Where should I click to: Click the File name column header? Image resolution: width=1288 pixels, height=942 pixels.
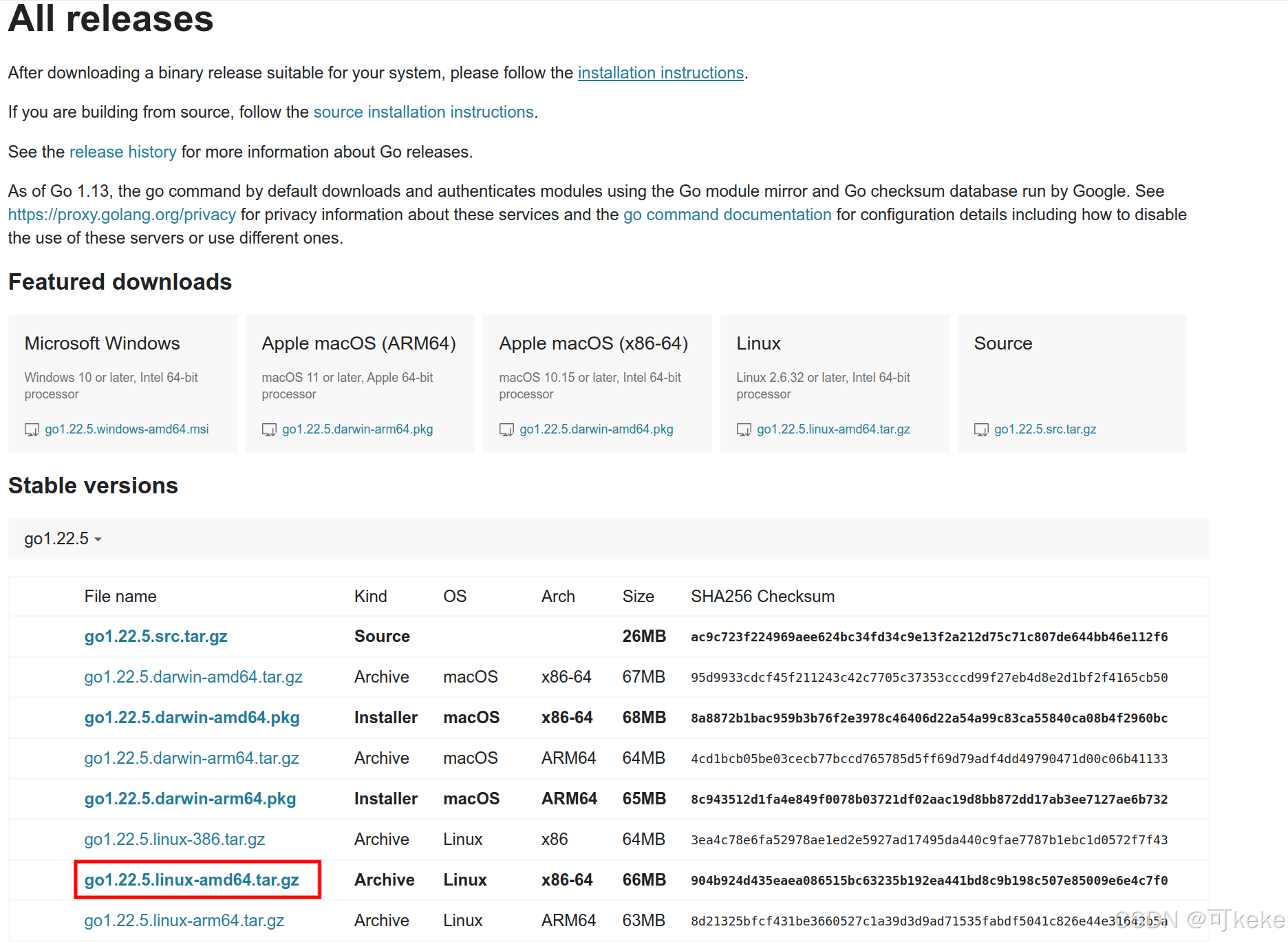coord(120,597)
